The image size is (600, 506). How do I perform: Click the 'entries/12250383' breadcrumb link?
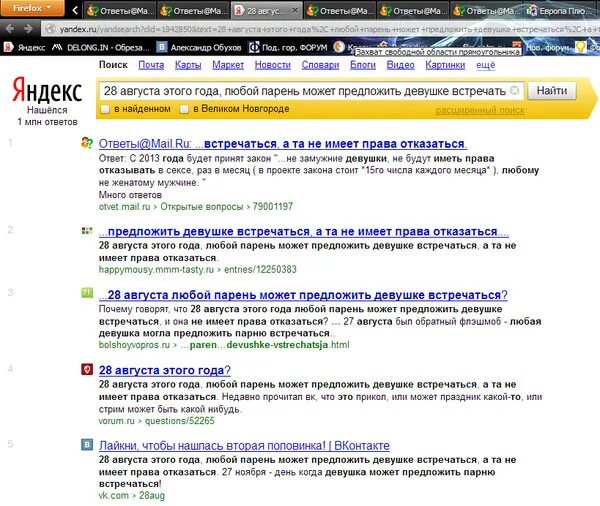click(x=260, y=269)
